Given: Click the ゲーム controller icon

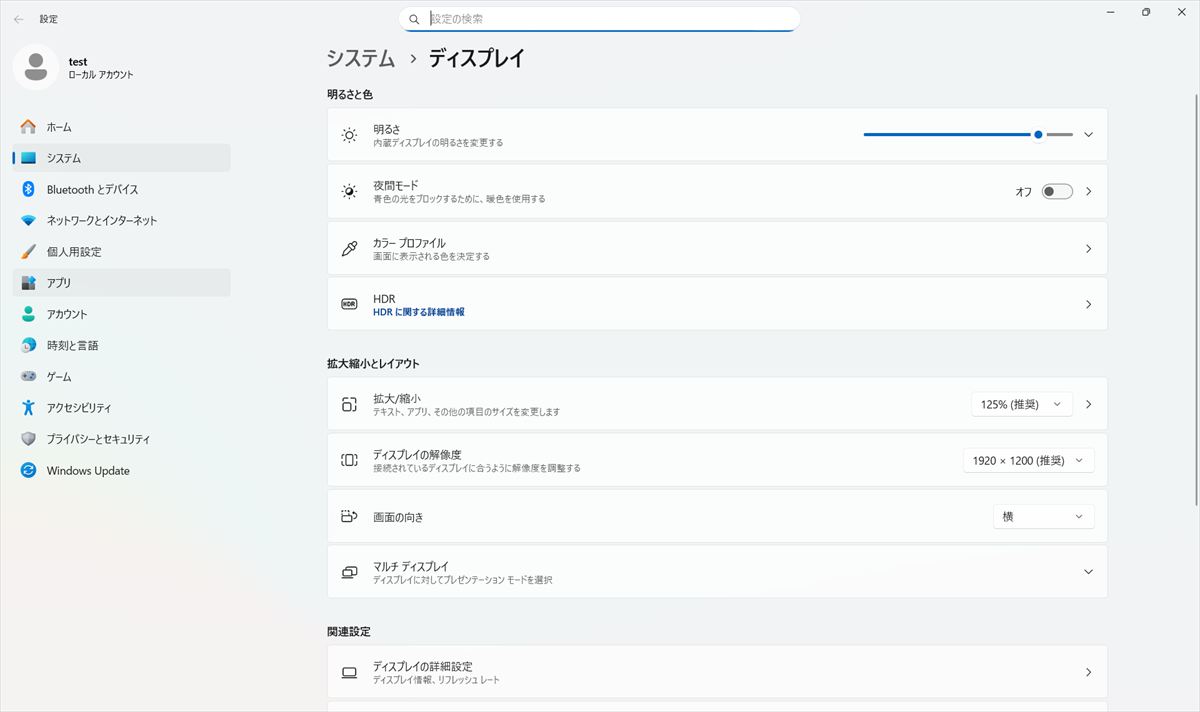Looking at the screenshot, I should click(x=28, y=377).
